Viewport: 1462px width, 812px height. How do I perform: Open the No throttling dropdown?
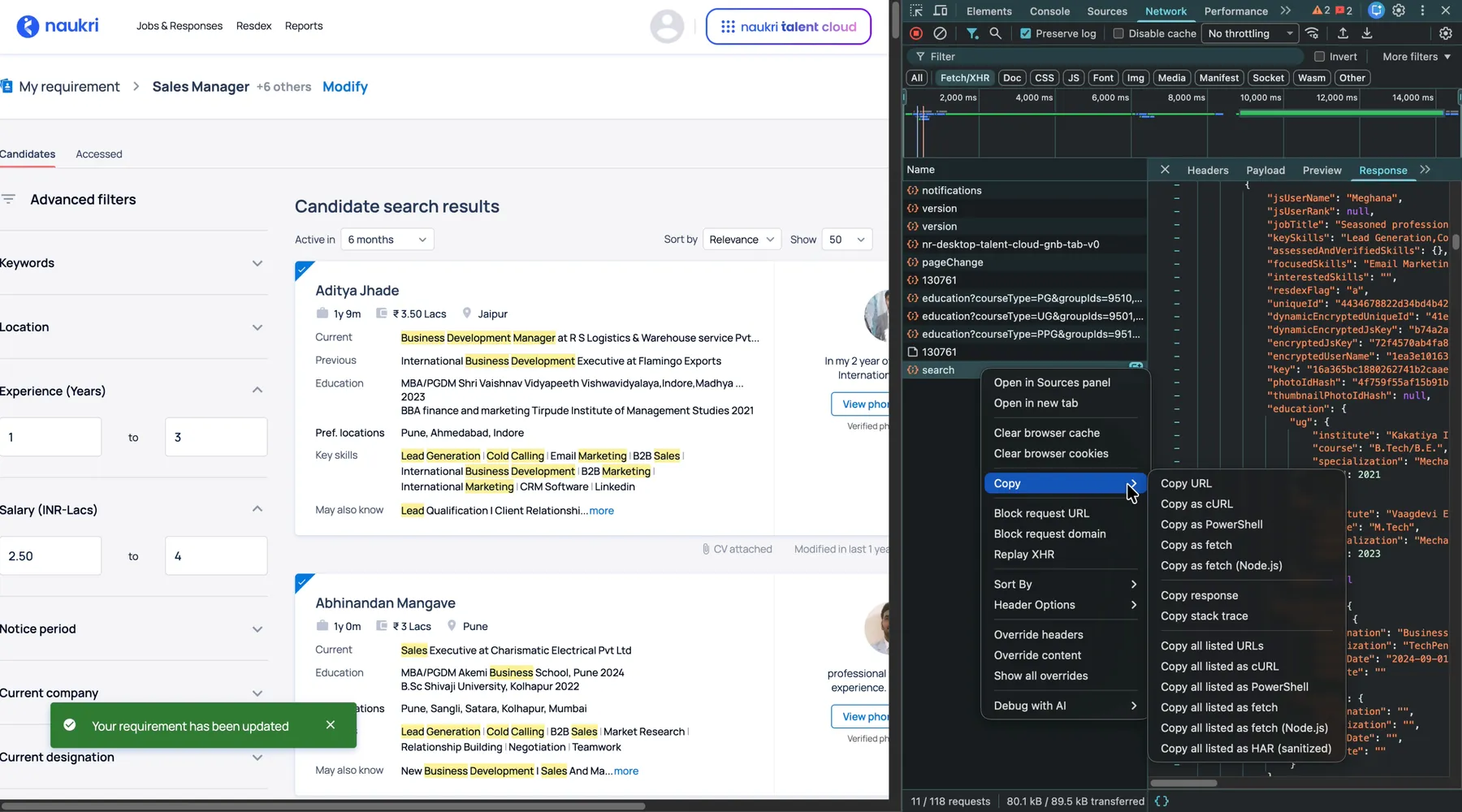tap(1250, 33)
